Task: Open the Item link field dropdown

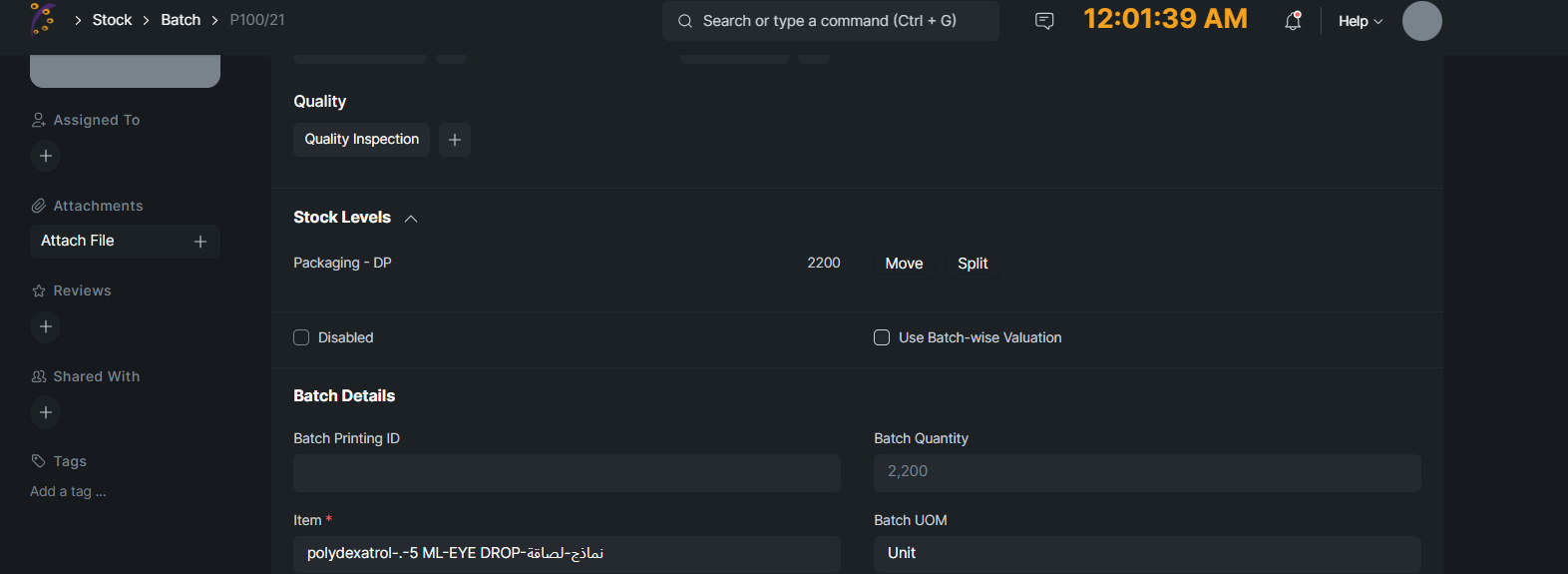Action: [x=567, y=553]
